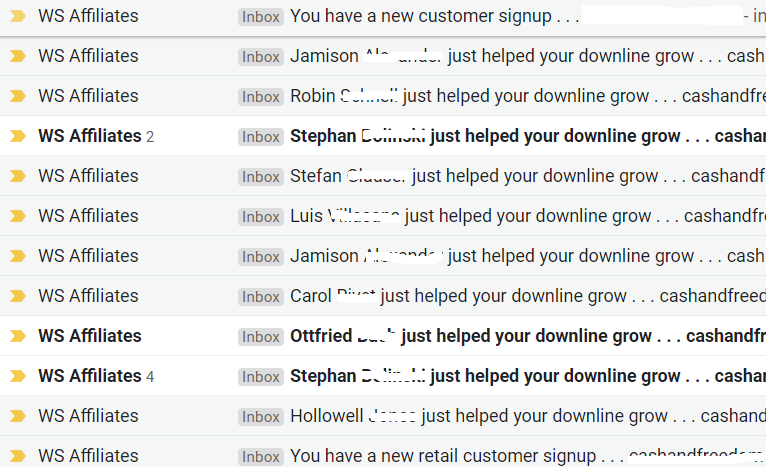The height and width of the screenshot is (467, 766).
Task: Open the email about Luis's downline growth
Action: click(383, 216)
